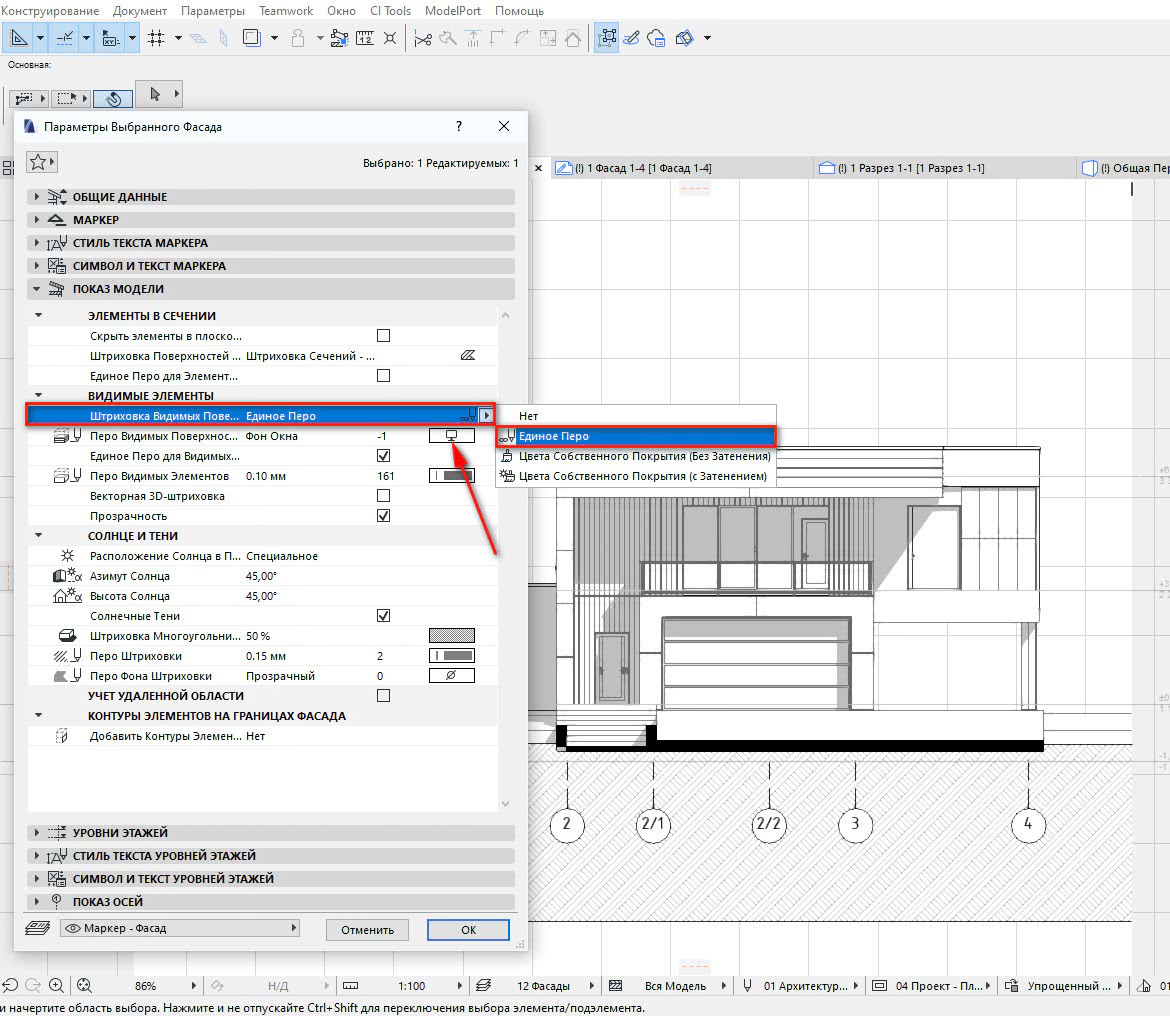Screen dimensions: 1170x1016
Task: Choose 'Единое Перо' from popup menu
Action: pyautogui.click(x=553, y=436)
